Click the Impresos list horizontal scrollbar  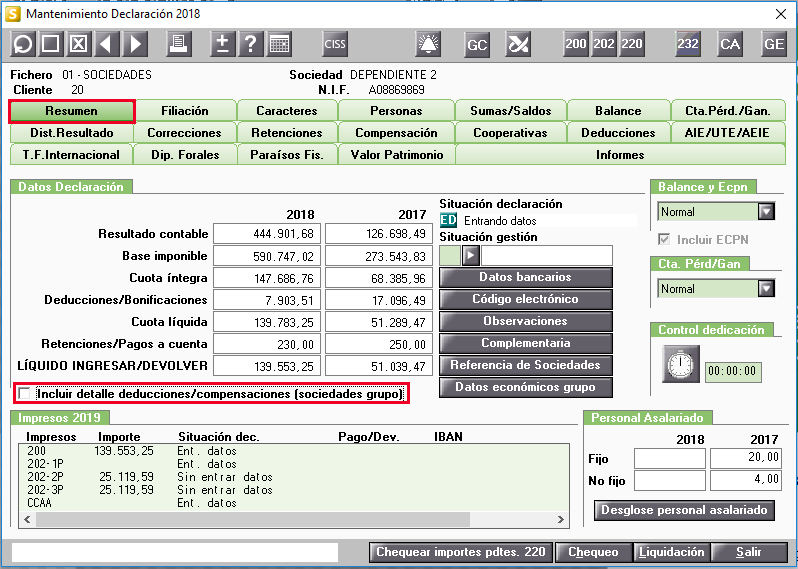point(294,520)
